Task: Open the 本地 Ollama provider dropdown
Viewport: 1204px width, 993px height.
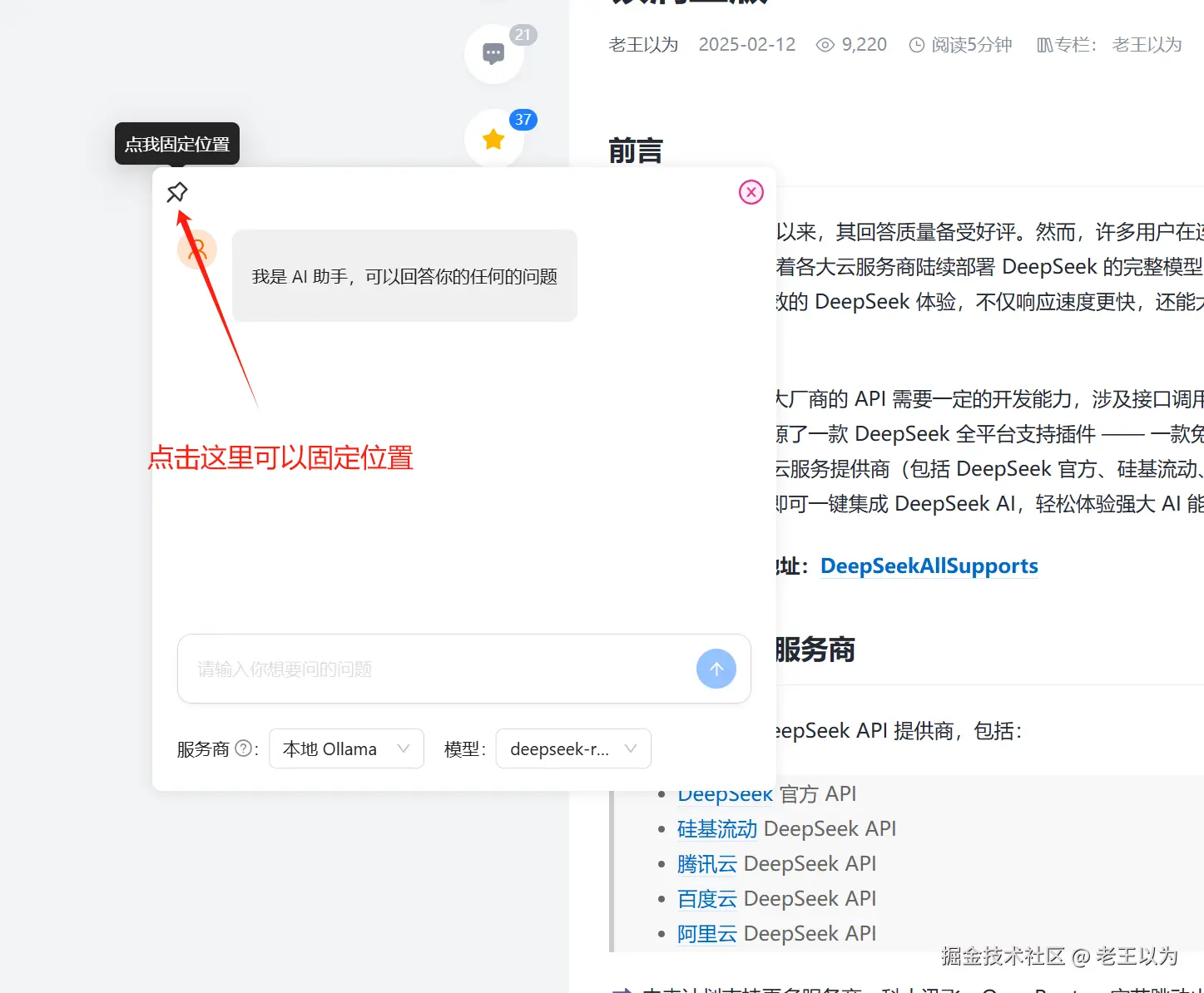Action: point(346,748)
